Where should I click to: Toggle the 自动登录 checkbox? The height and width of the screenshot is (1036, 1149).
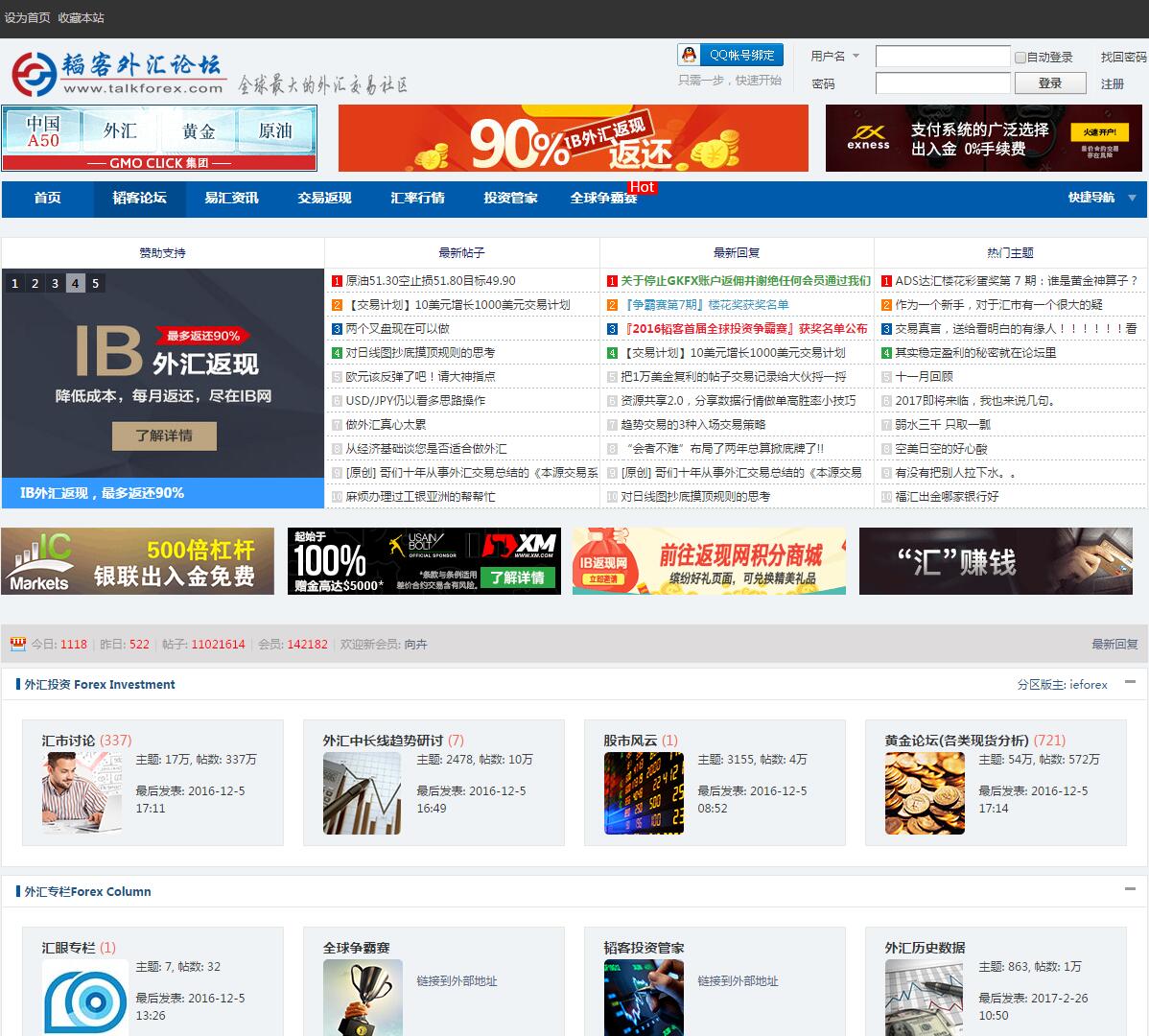(x=1020, y=58)
